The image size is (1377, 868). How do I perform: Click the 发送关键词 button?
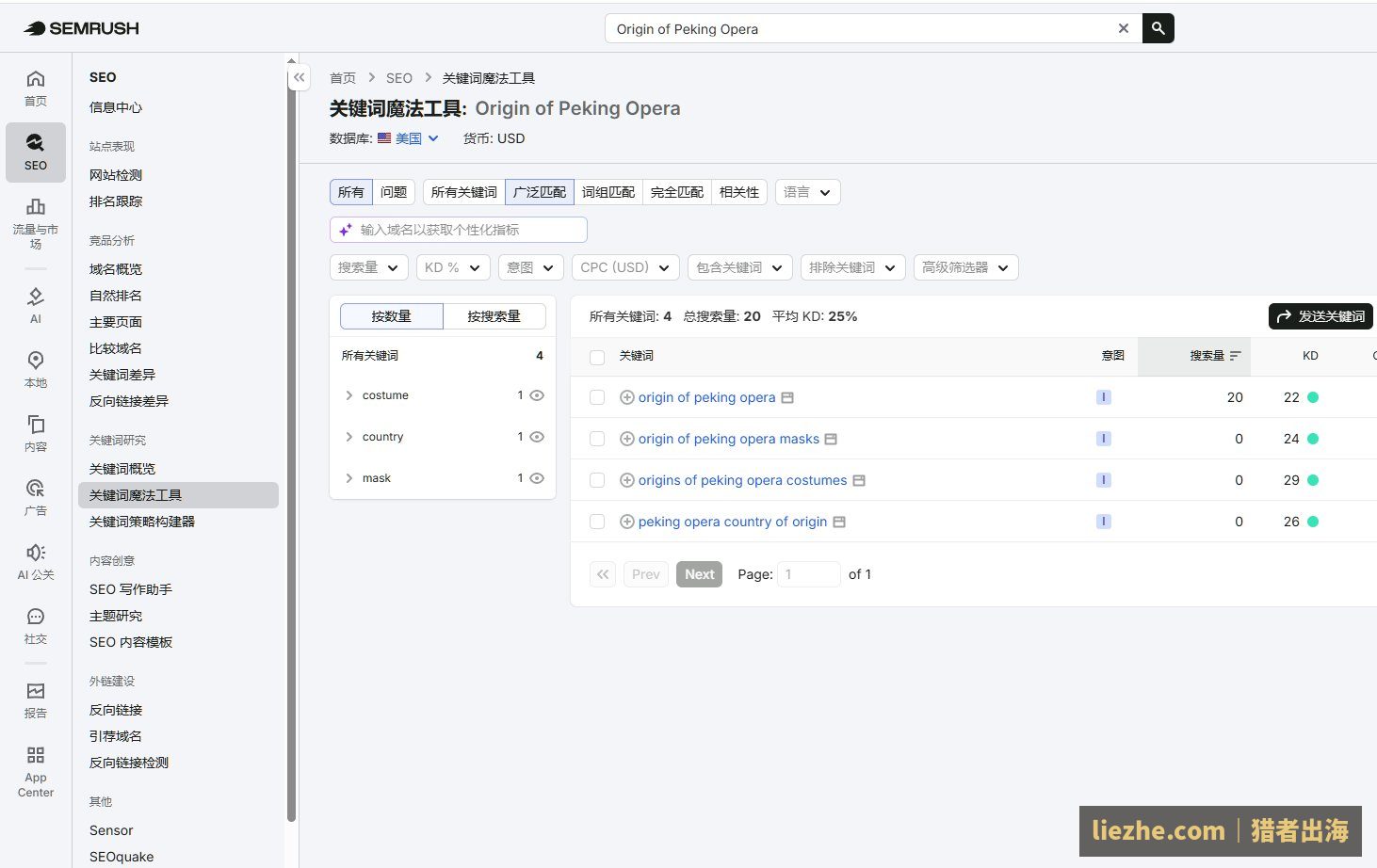tap(1320, 316)
